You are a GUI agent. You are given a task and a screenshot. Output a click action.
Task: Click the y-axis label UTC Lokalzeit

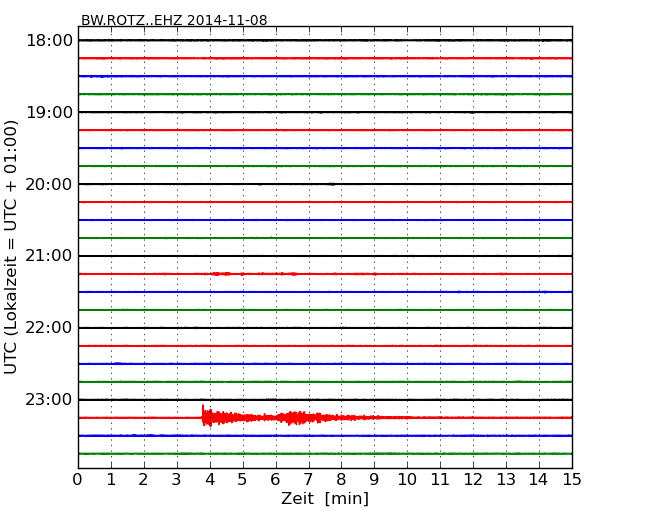pyautogui.click(x=11, y=247)
